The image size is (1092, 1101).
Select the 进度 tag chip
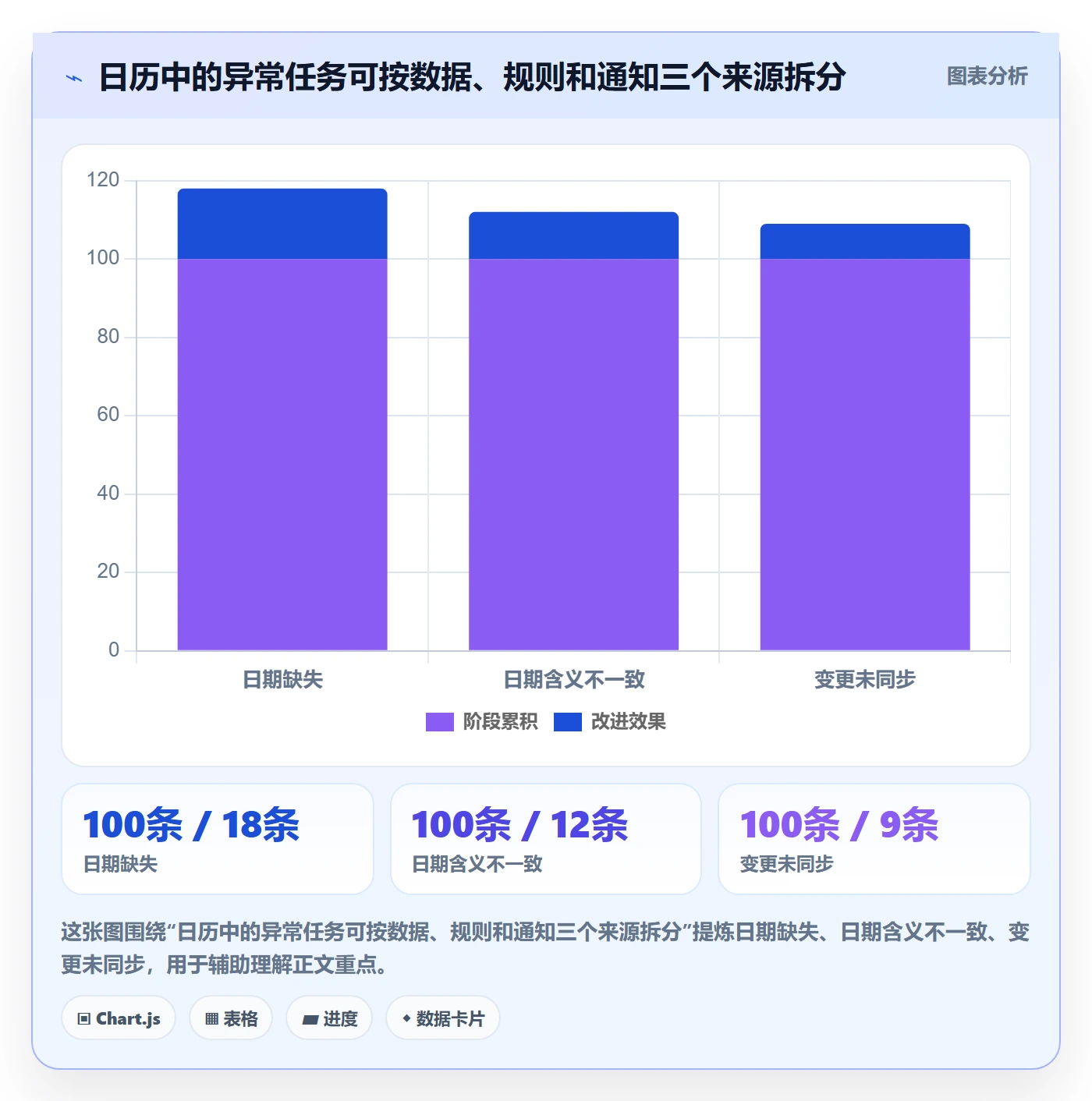(329, 1018)
